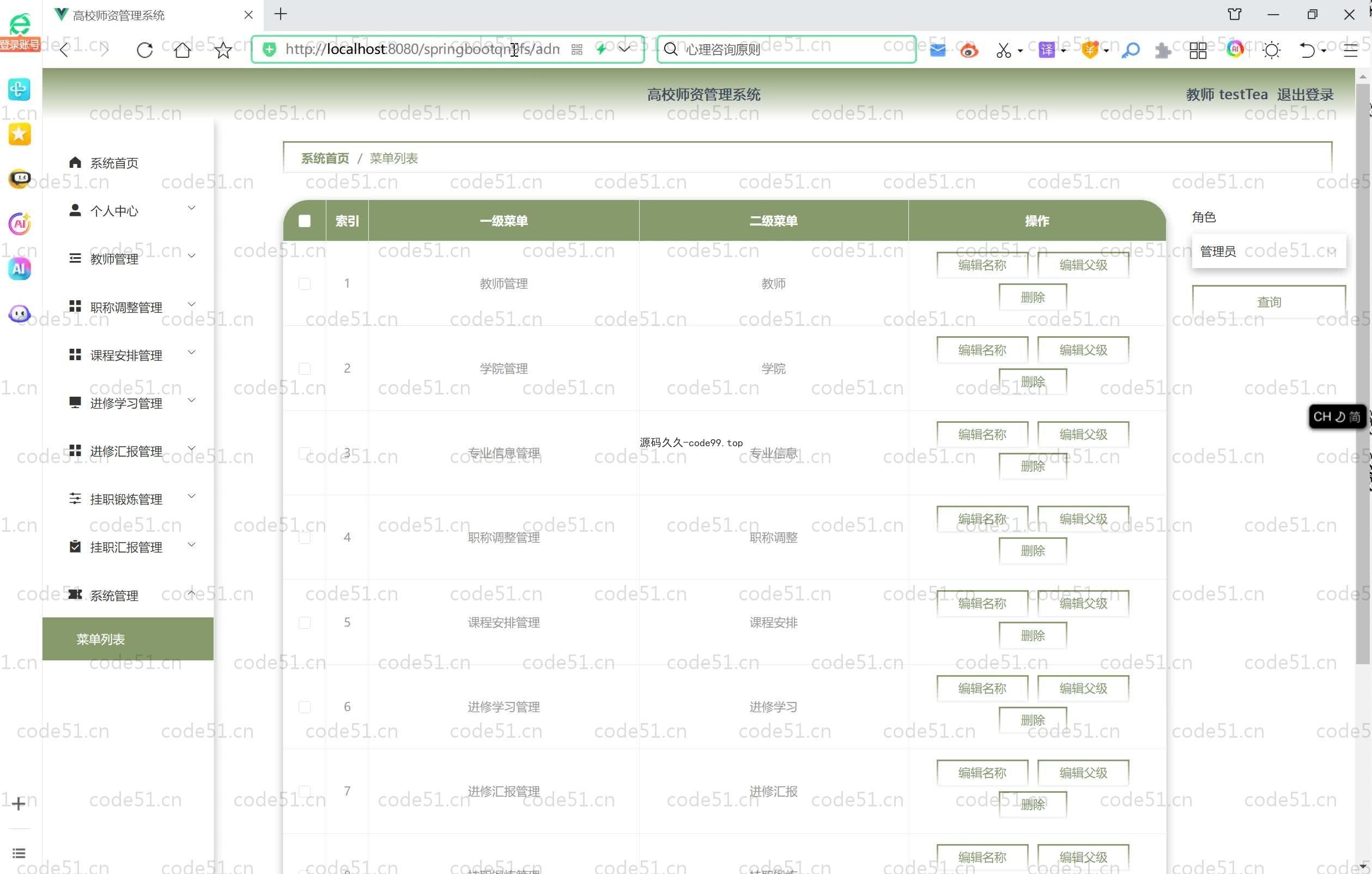Open the skin shirt icon in title bar

pyautogui.click(x=1235, y=14)
